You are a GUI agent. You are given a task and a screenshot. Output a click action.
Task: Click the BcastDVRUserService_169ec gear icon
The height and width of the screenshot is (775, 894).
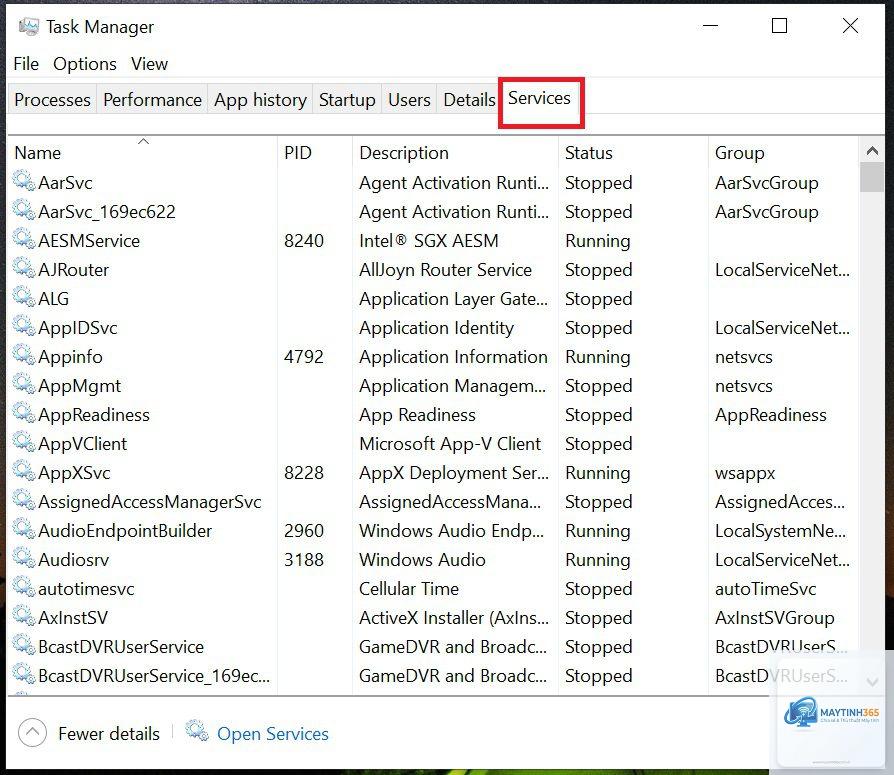[24, 675]
